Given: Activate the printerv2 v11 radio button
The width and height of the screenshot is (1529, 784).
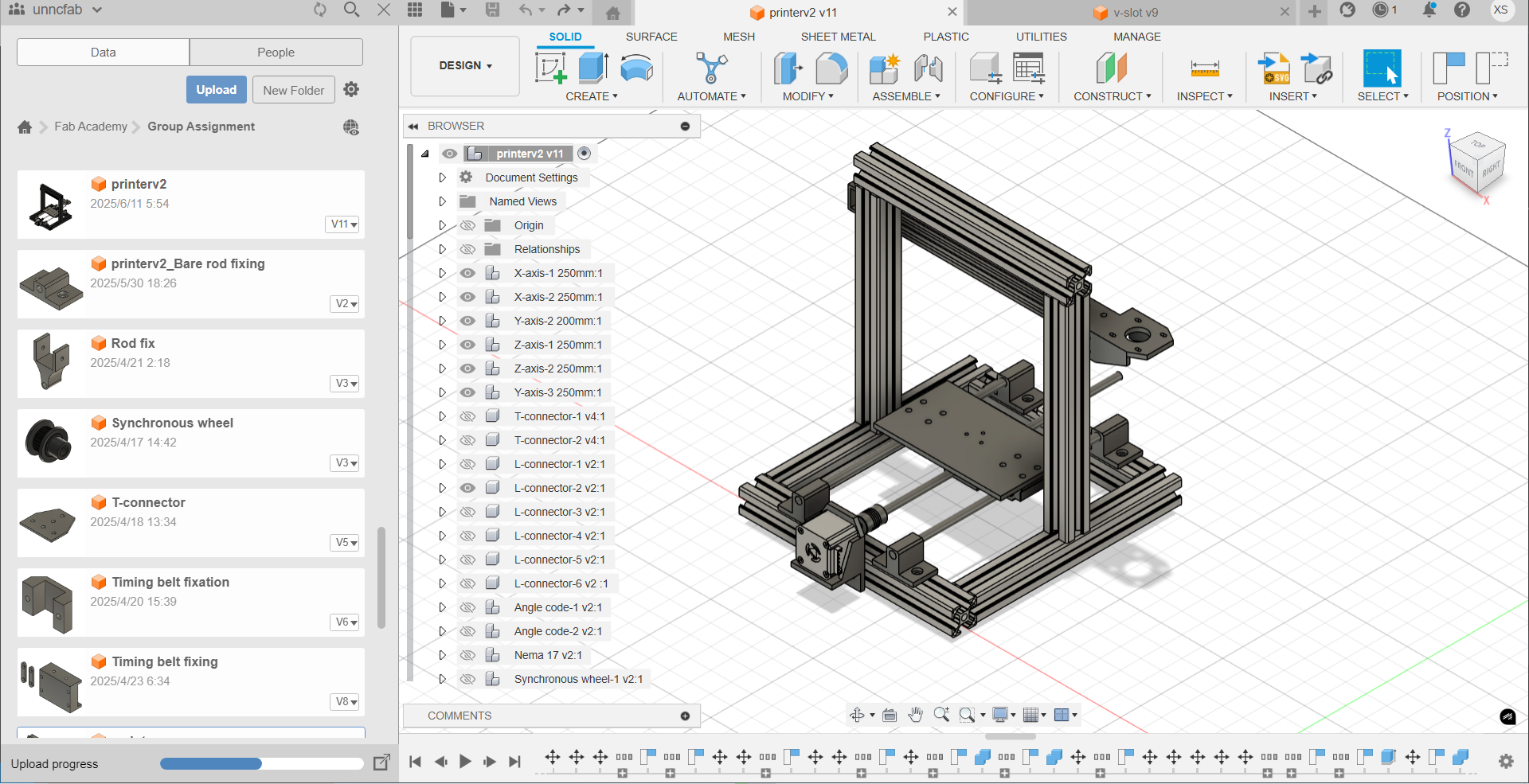Looking at the screenshot, I should tap(585, 154).
